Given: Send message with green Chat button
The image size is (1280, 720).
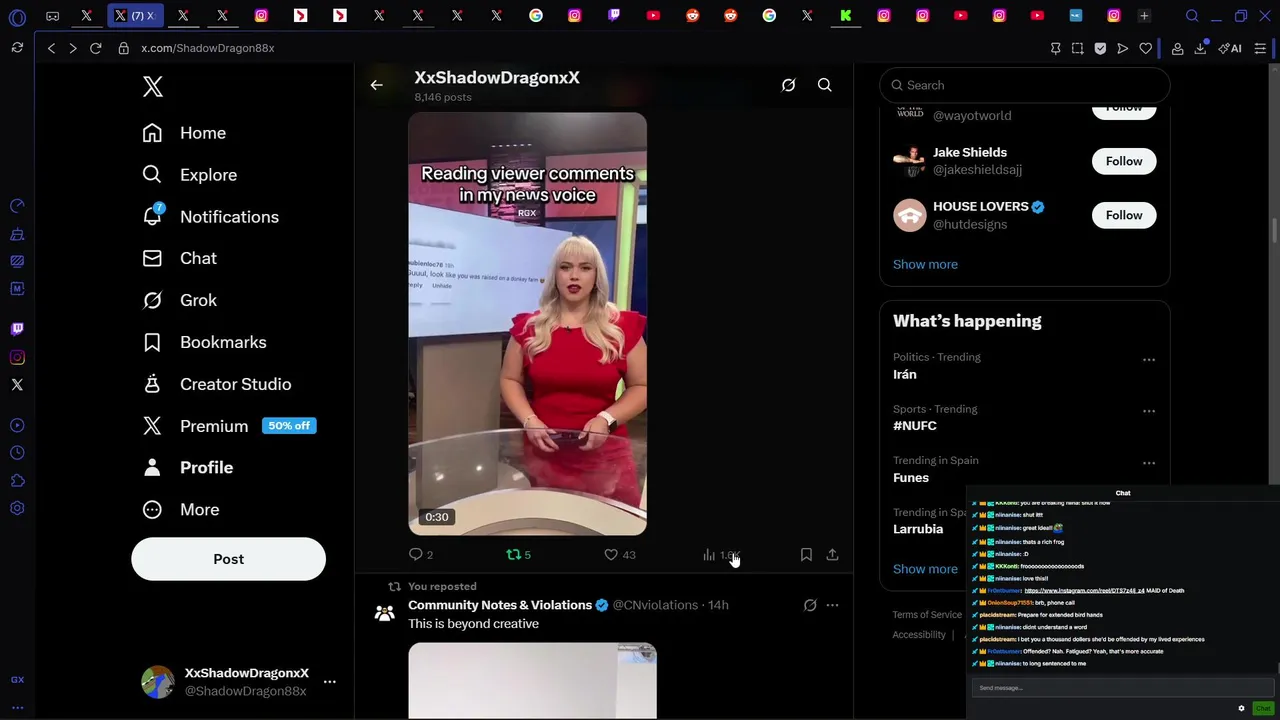Looking at the screenshot, I should [x=1263, y=708].
